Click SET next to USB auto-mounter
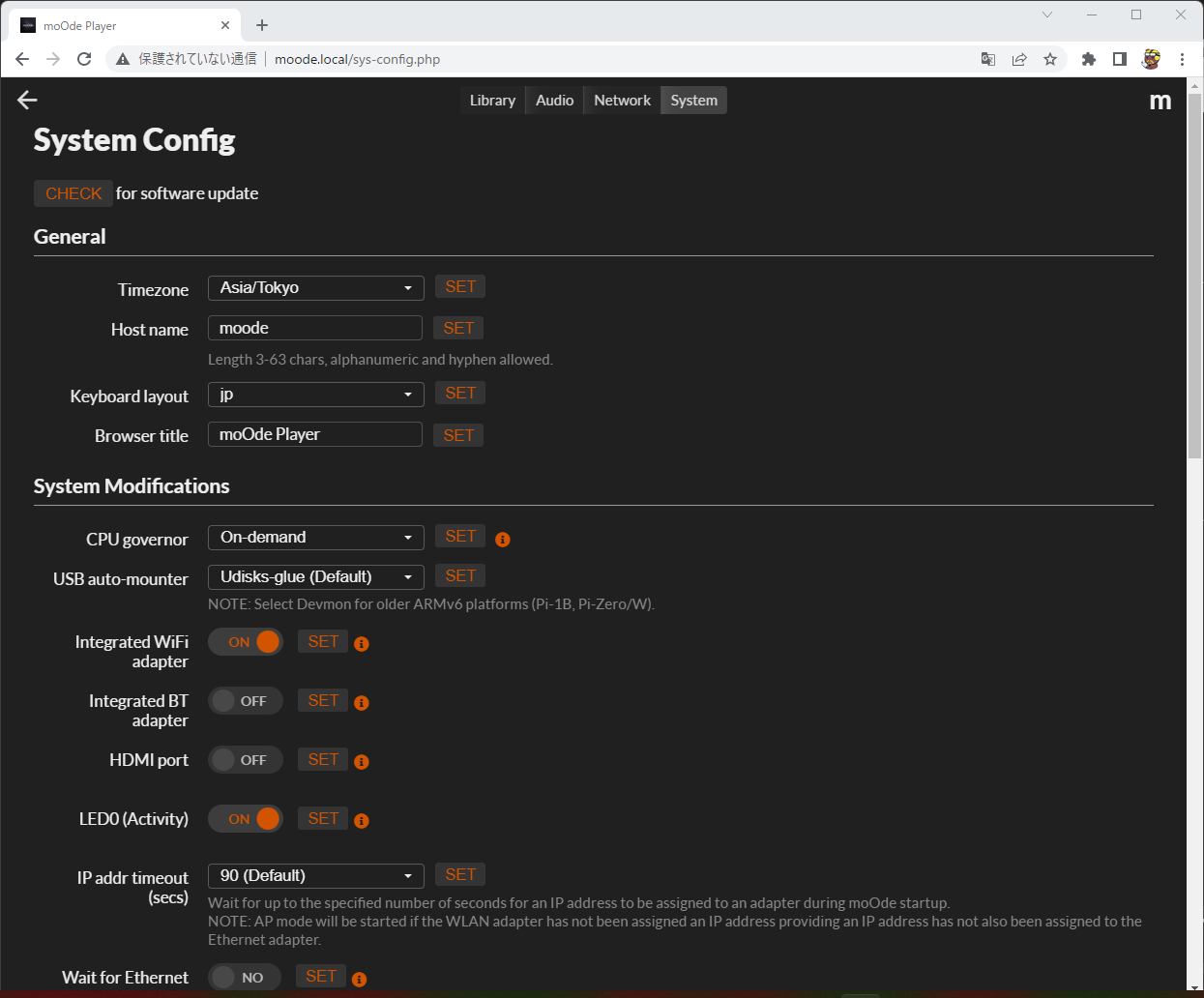 460,576
